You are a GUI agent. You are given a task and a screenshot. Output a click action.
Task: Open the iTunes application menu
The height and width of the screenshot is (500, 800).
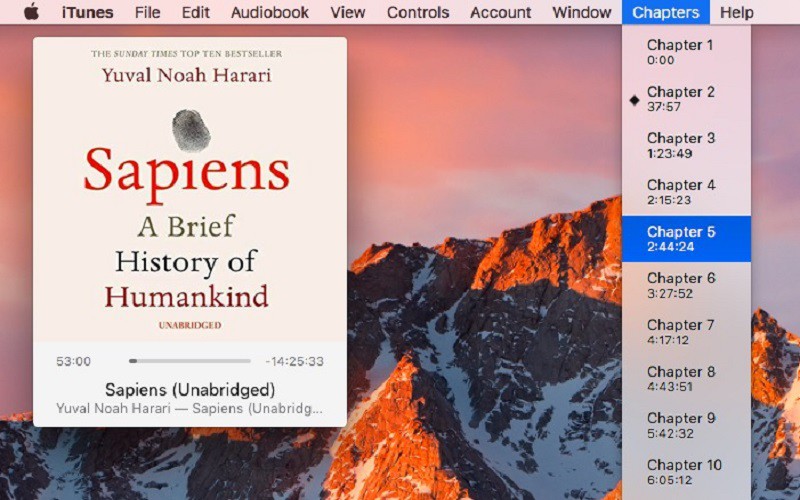[87, 12]
